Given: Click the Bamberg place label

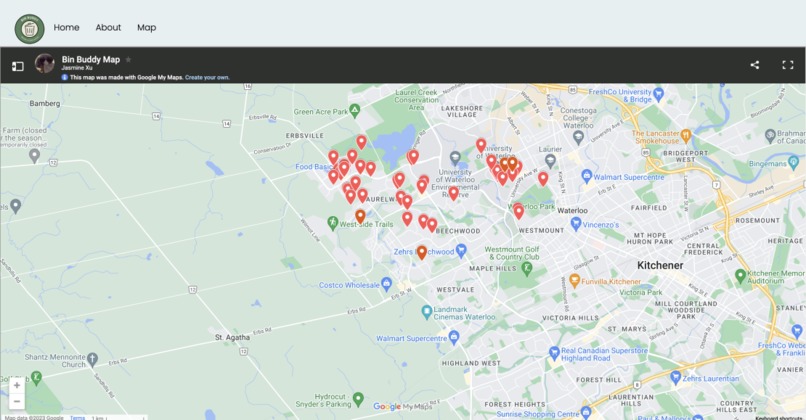Looking at the screenshot, I should coord(45,103).
